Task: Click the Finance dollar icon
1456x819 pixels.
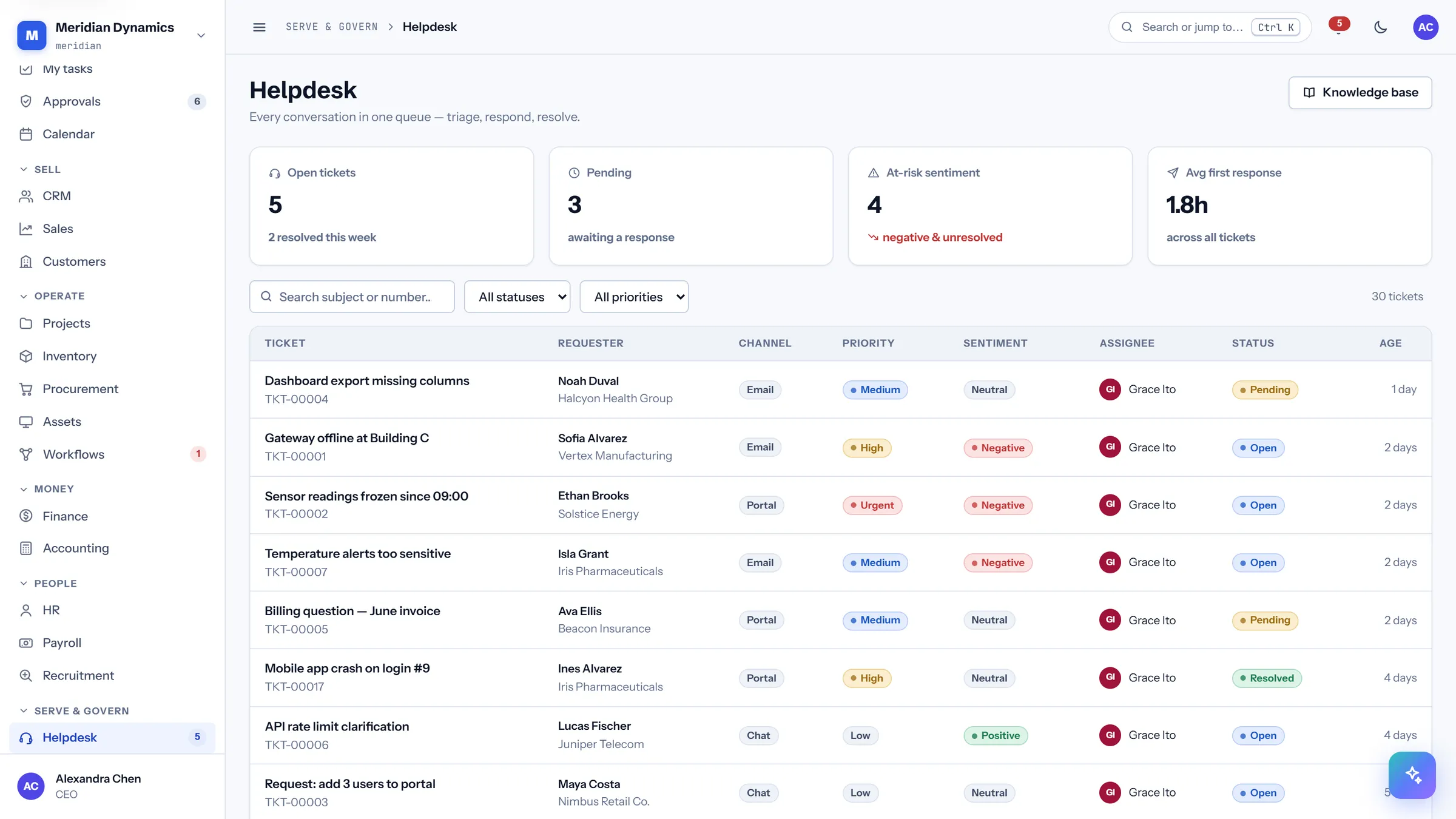Action: pos(25,516)
